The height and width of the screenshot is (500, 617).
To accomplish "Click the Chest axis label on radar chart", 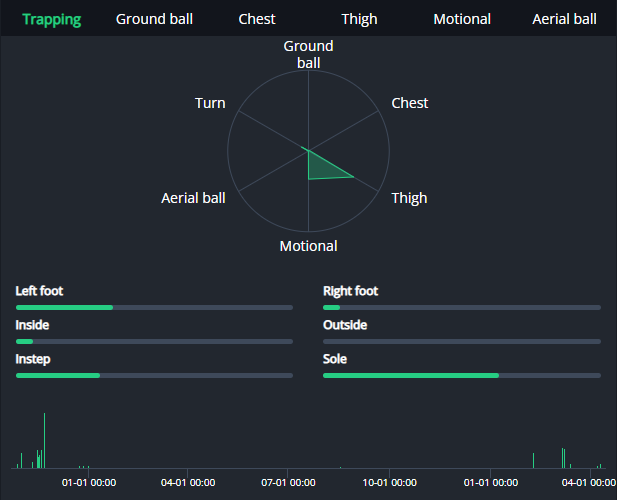I will [x=409, y=103].
